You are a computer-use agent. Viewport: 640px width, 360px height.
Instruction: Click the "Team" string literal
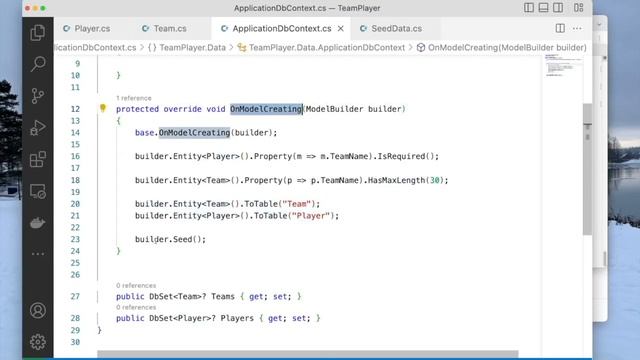click(x=296, y=204)
